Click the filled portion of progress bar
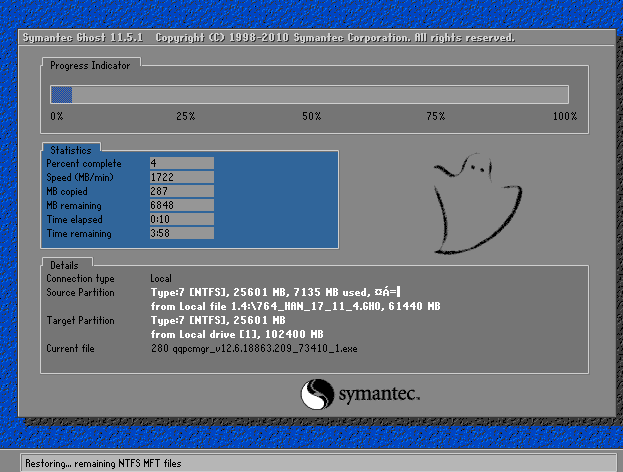Image resolution: width=623 pixels, height=472 pixels. click(62, 95)
